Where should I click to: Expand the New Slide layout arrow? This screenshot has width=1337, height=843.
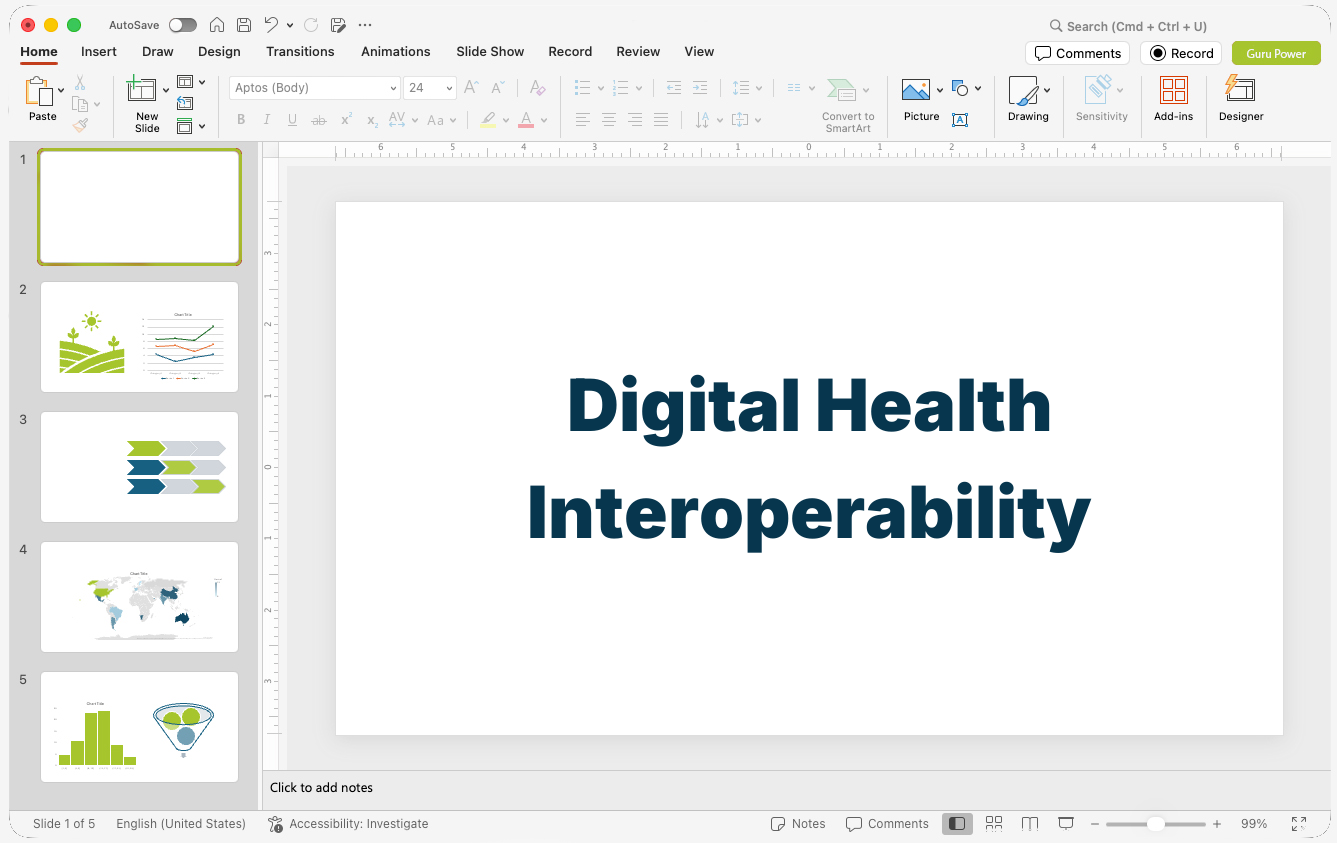point(166,90)
